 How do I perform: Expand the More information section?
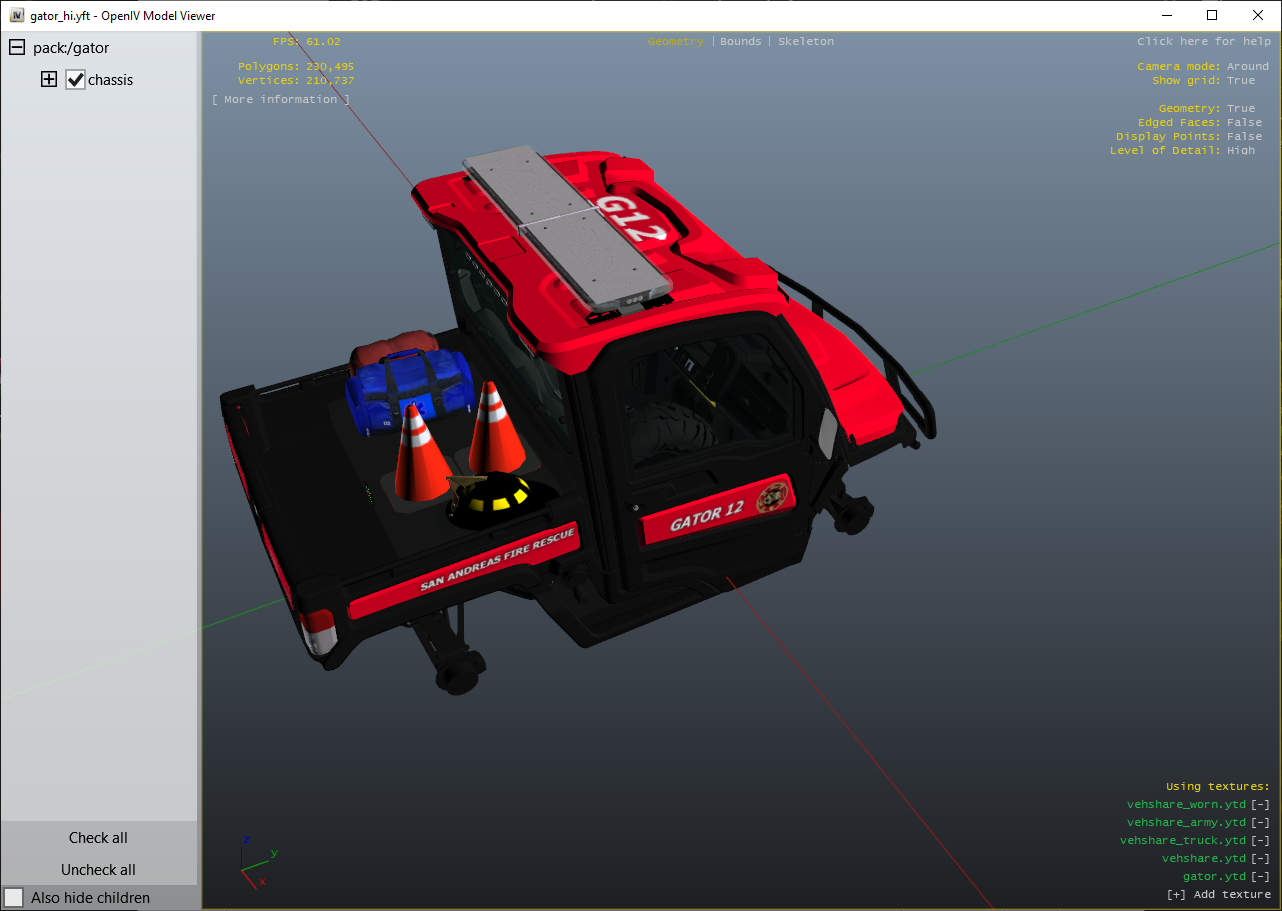point(281,100)
